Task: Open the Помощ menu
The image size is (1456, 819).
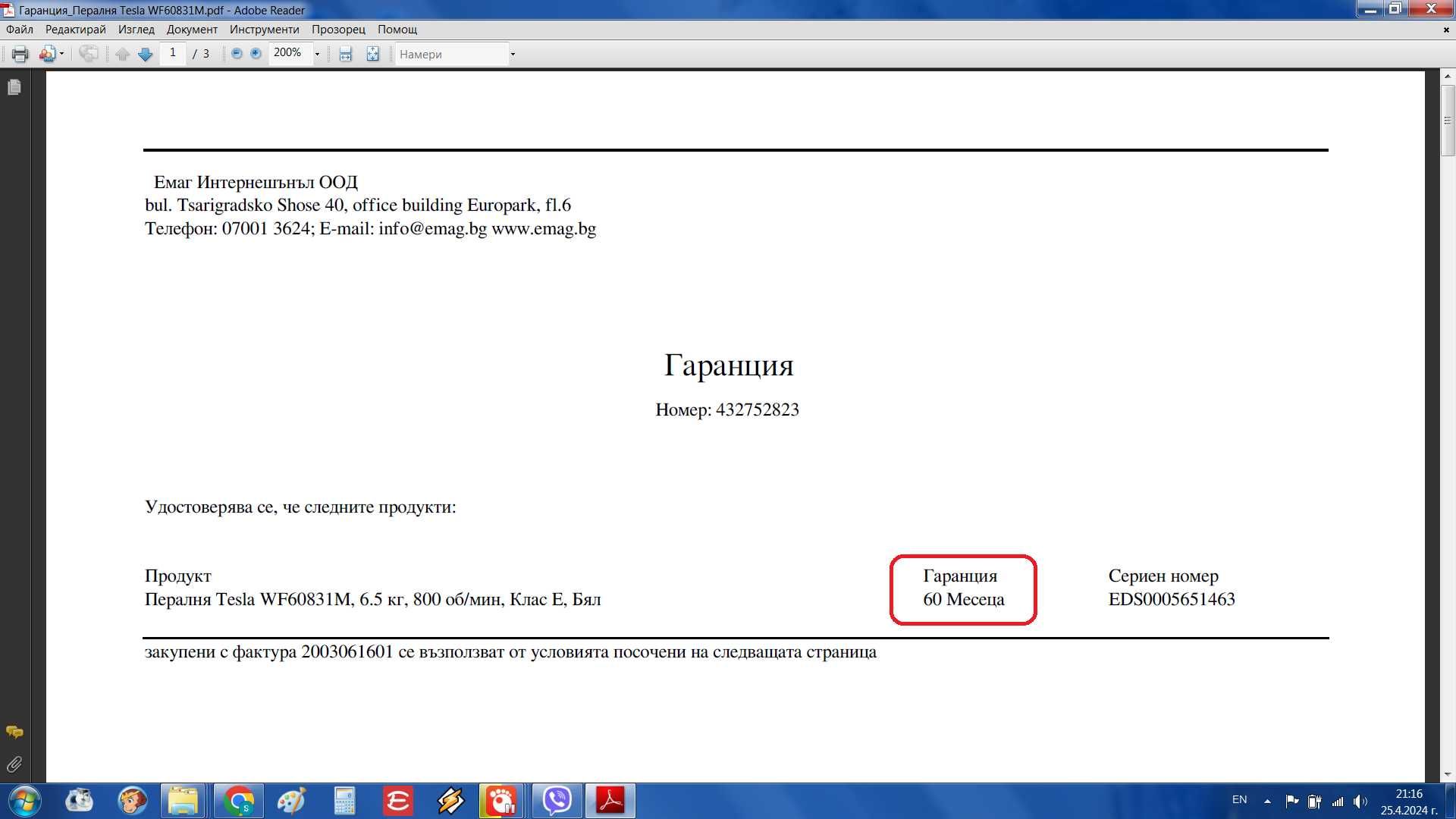Action: [397, 30]
